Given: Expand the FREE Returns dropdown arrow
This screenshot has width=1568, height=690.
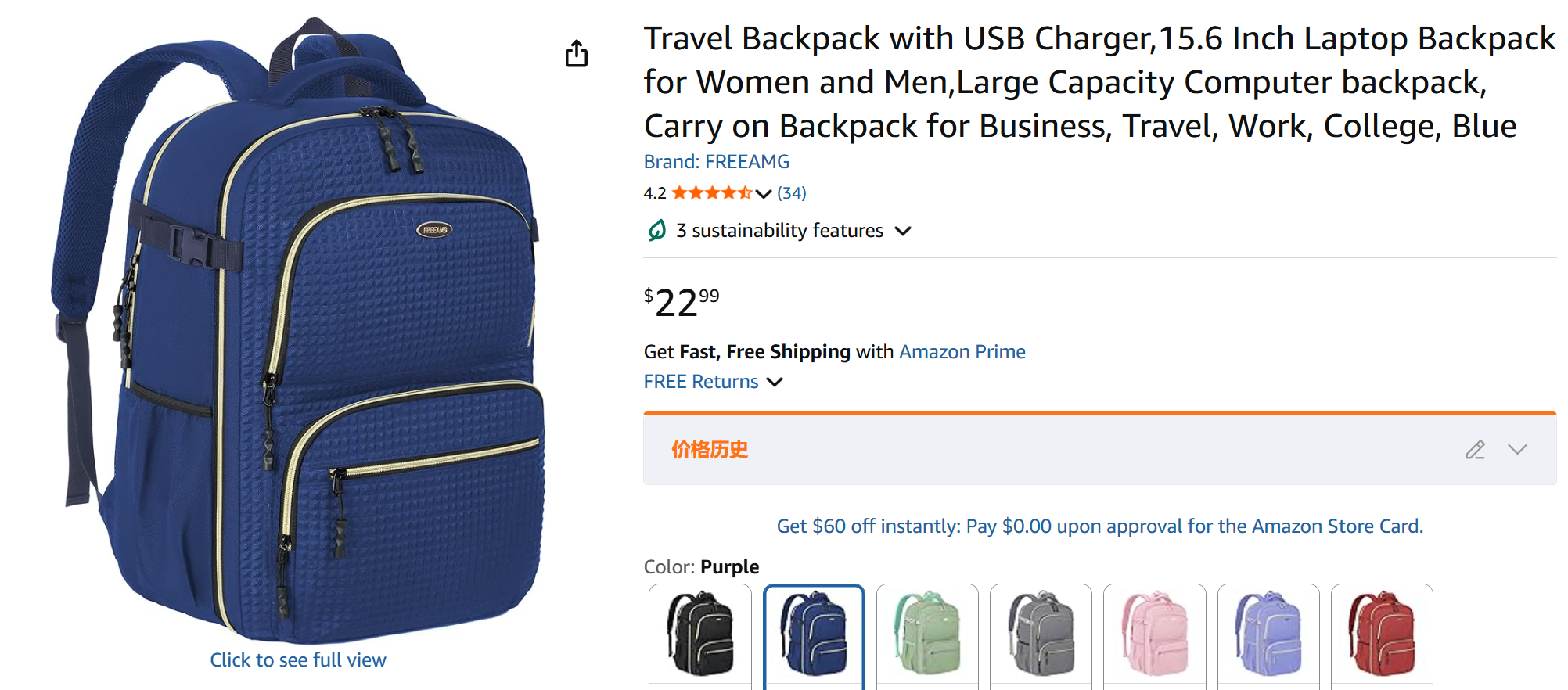Looking at the screenshot, I should [x=775, y=382].
